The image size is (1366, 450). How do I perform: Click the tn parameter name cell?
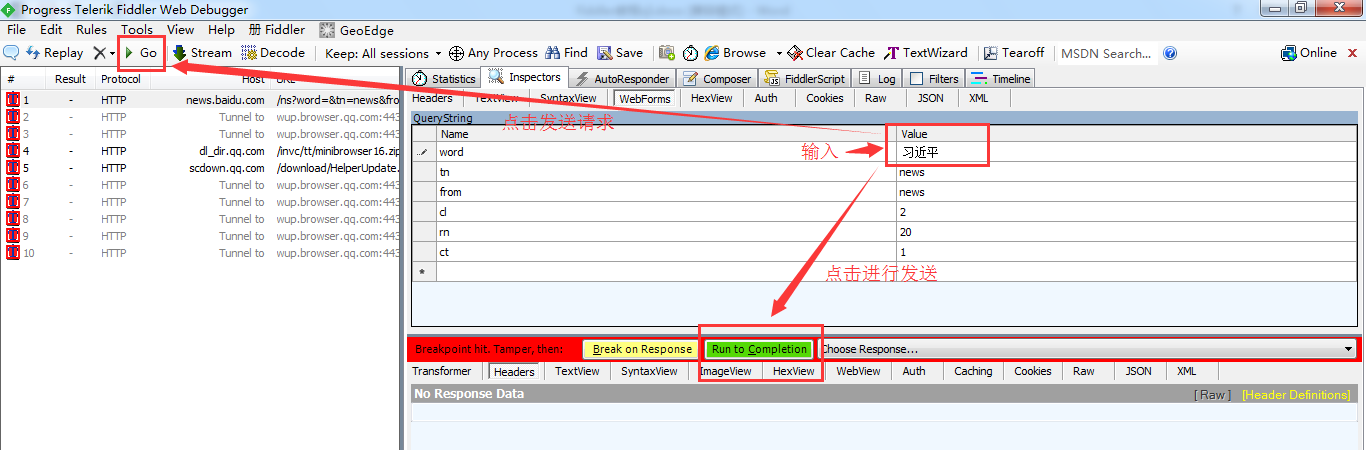666,172
